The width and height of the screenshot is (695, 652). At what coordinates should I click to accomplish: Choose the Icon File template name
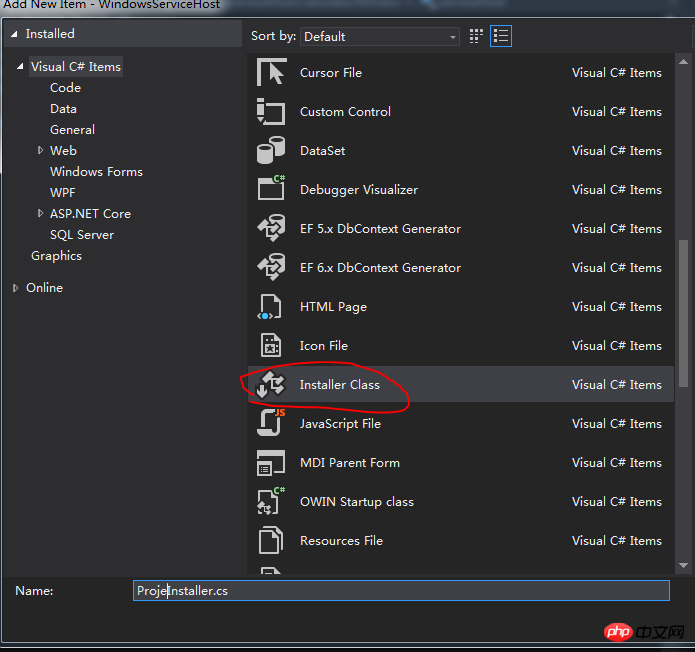point(324,346)
